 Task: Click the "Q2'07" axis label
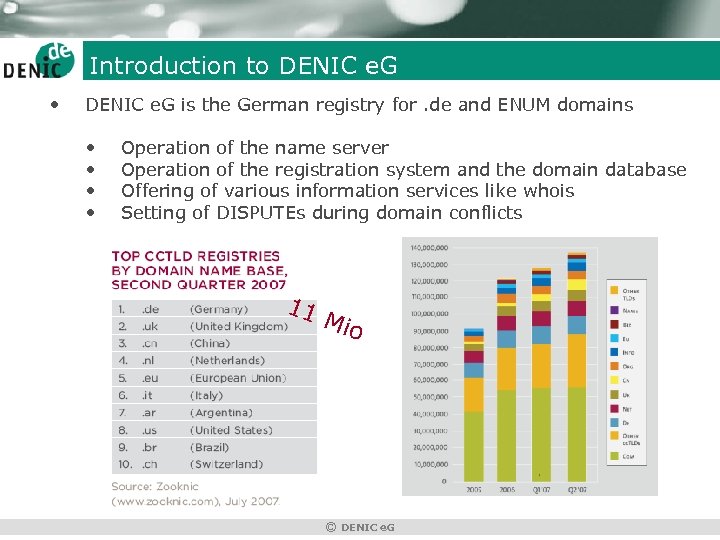577,490
